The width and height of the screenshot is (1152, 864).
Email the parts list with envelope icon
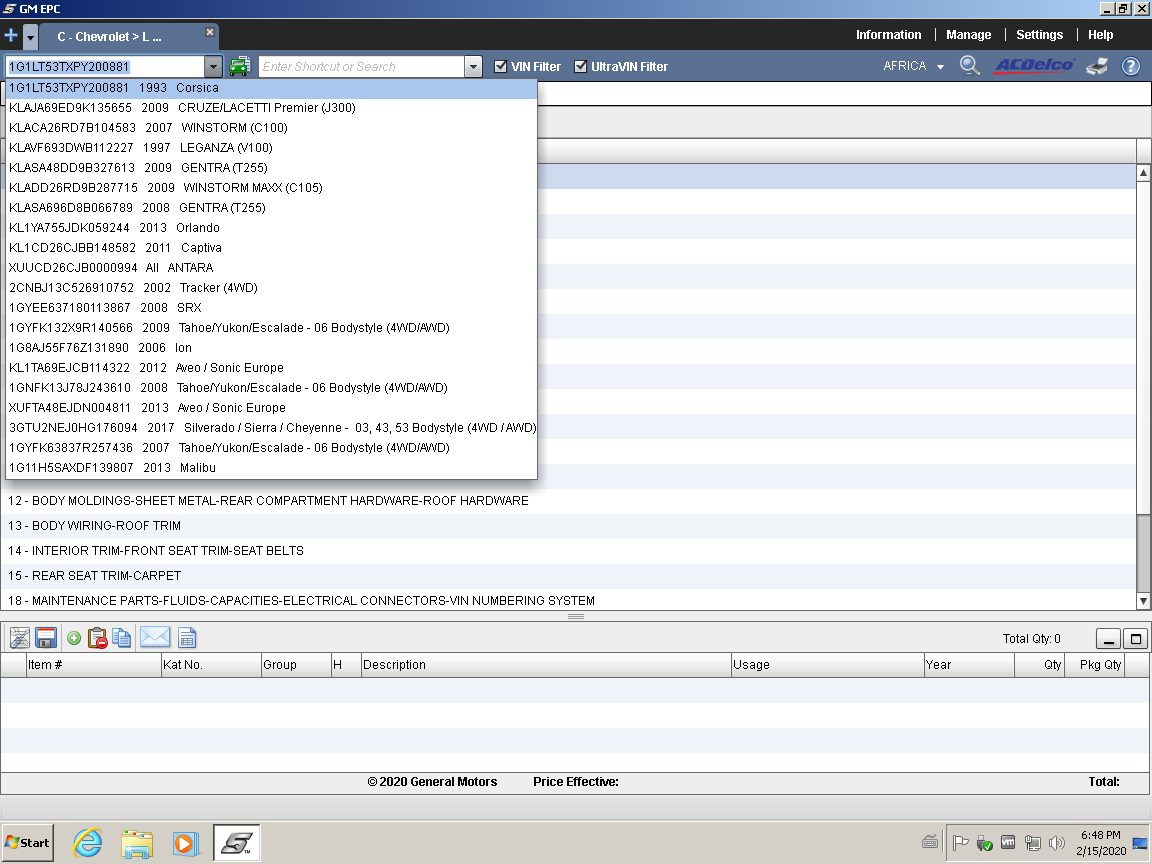pos(154,638)
